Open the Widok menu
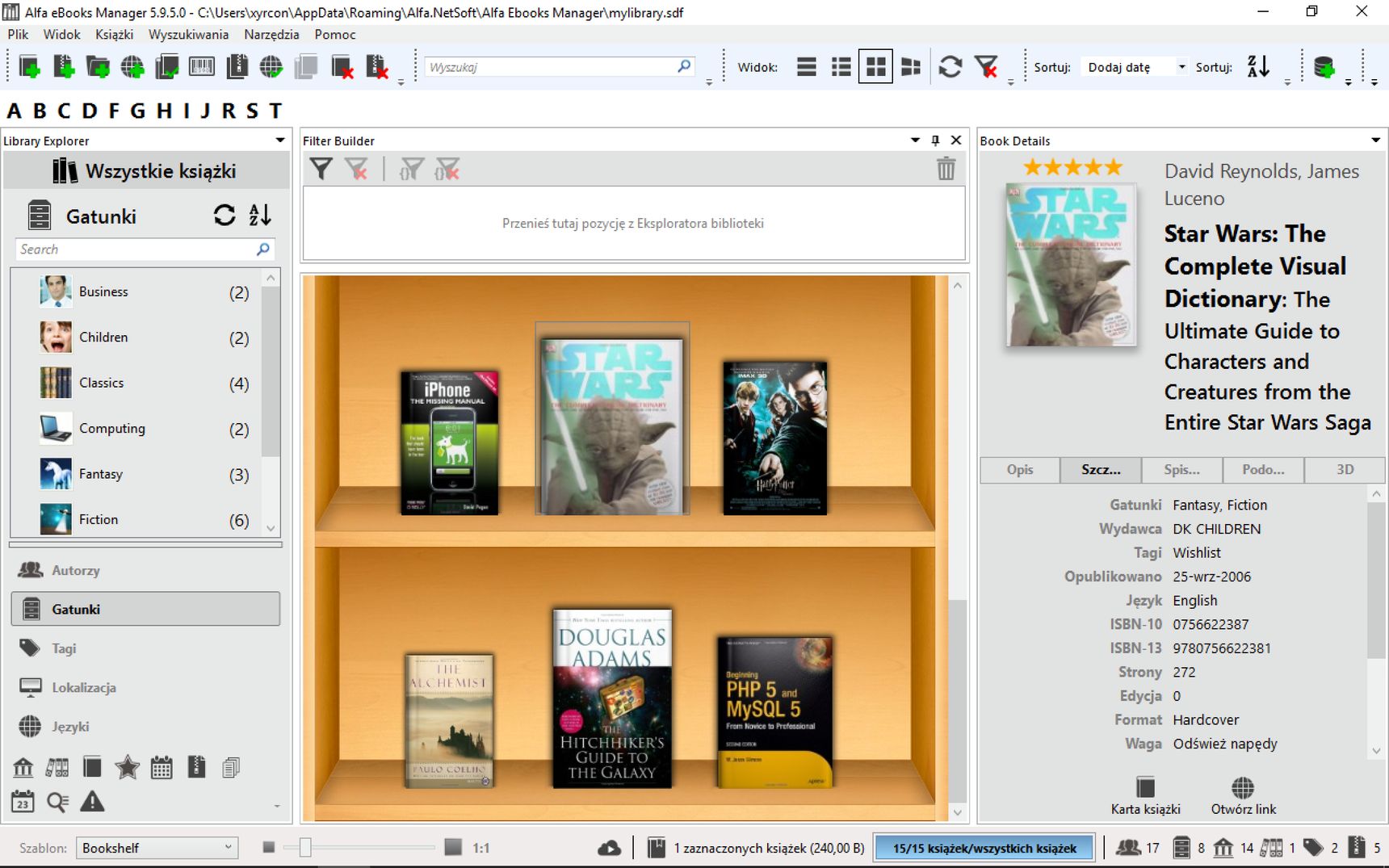Image resolution: width=1389 pixels, height=868 pixels. (61, 34)
